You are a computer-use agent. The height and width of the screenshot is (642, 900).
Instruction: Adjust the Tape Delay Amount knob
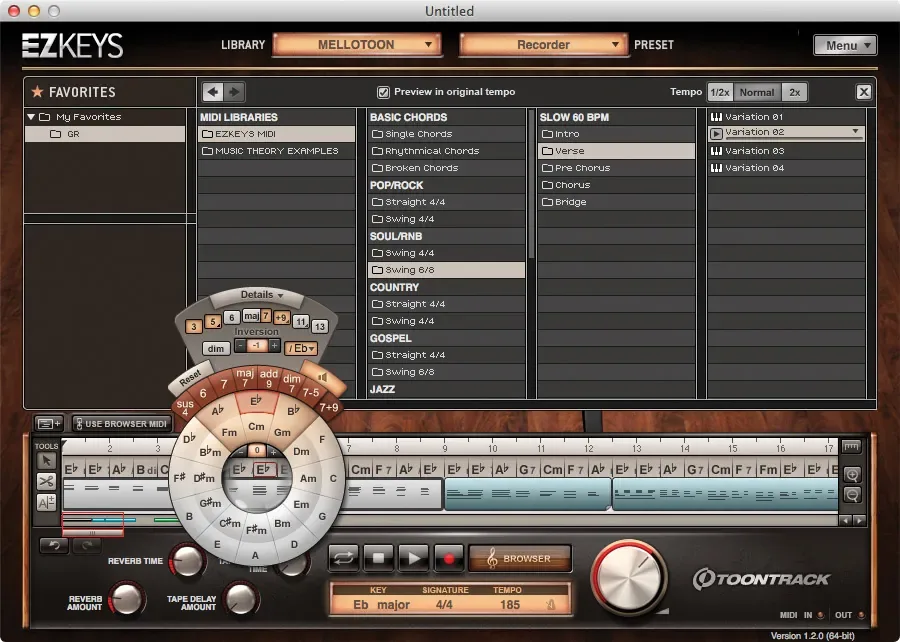(240, 598)
